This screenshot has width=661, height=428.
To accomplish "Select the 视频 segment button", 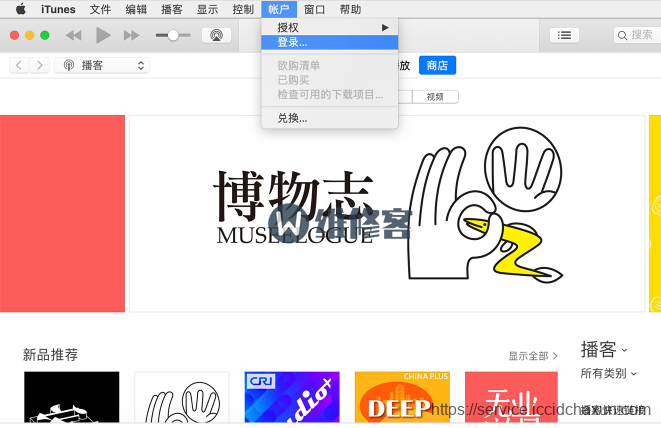I will click(x=435, y=97).
